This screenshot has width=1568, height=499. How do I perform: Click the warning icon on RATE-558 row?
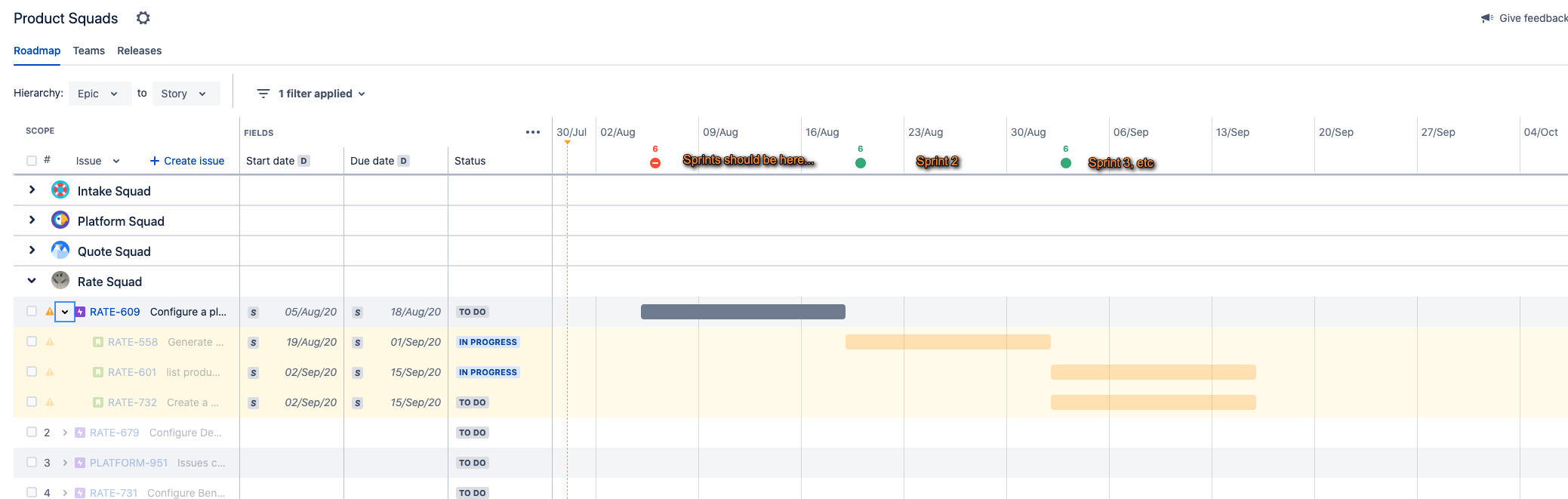click(50, 341)
